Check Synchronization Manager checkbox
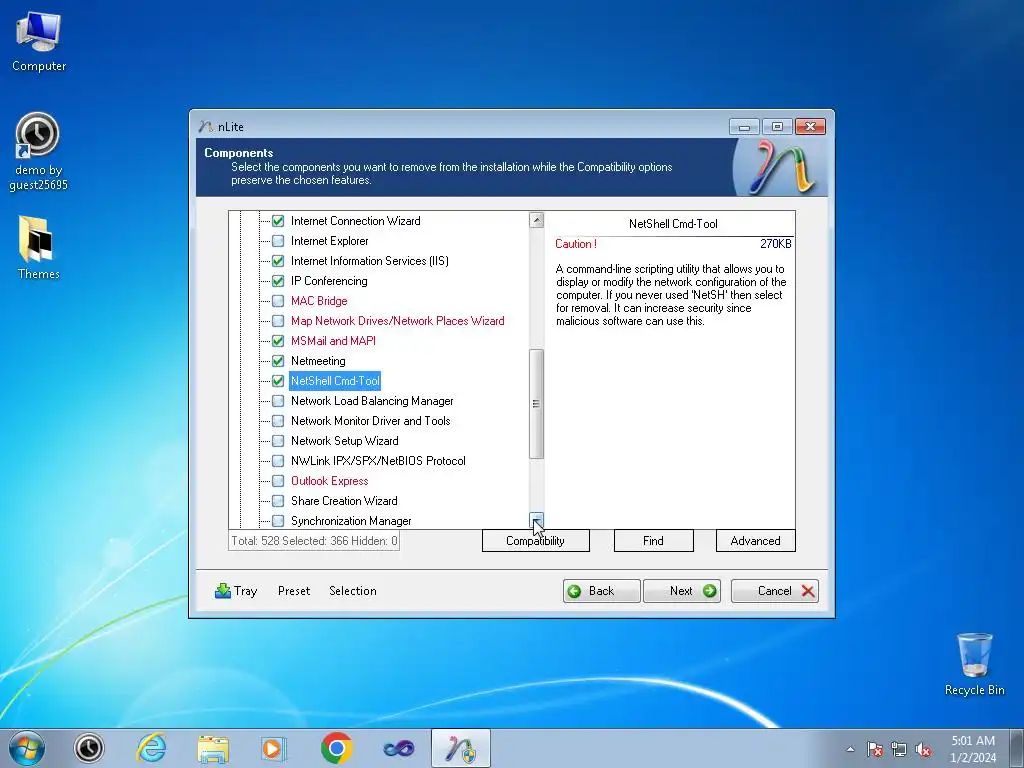This screenshot has width=1024, height=768. 278,521
